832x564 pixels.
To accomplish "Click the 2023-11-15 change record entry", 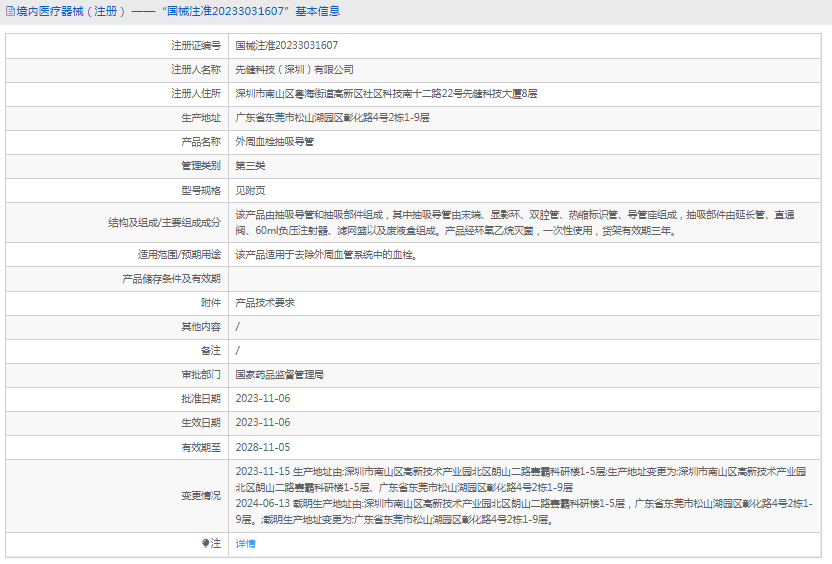I will point(521,479).
